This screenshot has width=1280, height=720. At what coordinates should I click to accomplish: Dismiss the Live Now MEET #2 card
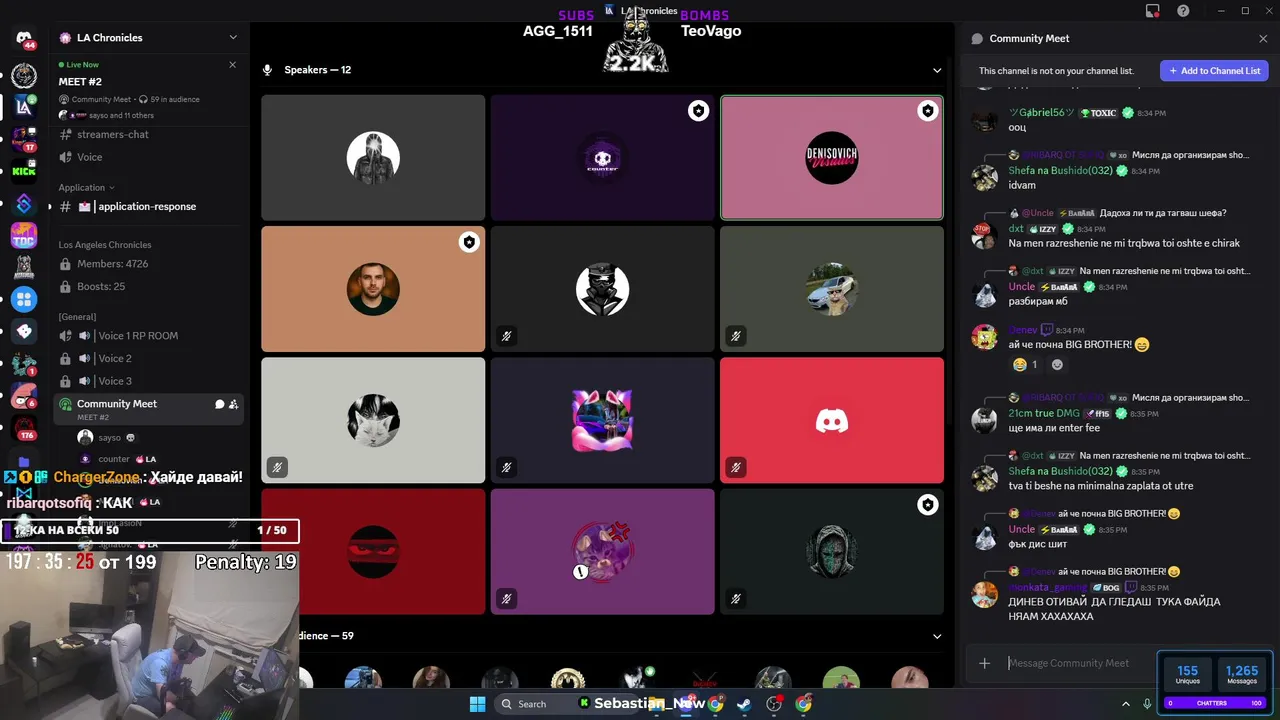tap(232, 64)
